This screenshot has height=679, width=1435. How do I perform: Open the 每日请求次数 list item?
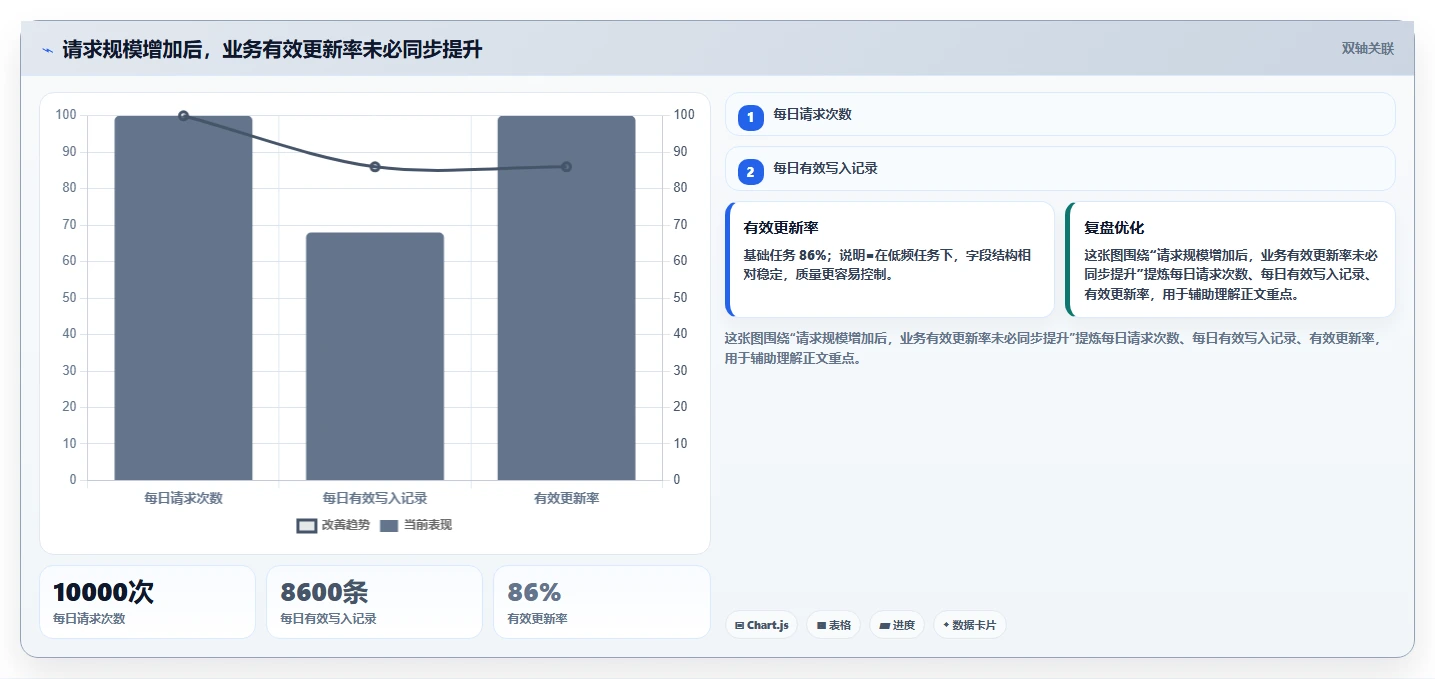(x=1060, y=114)
